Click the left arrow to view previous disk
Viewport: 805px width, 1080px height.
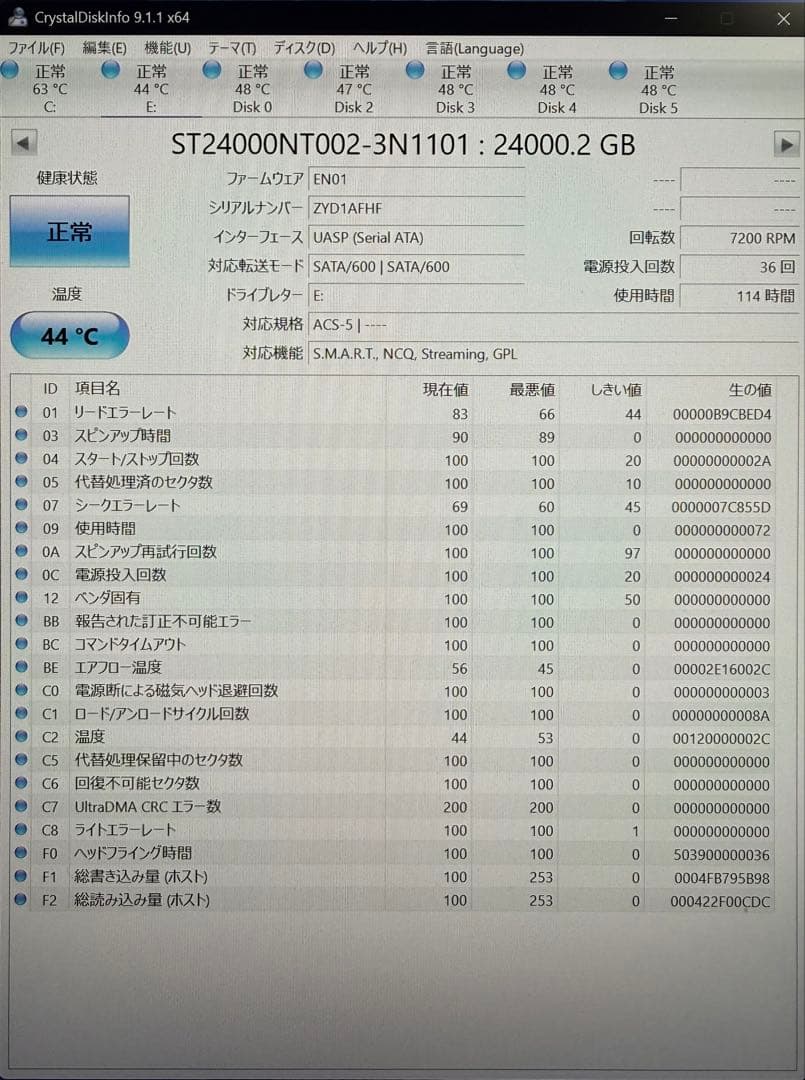click(x=22, y=143)
